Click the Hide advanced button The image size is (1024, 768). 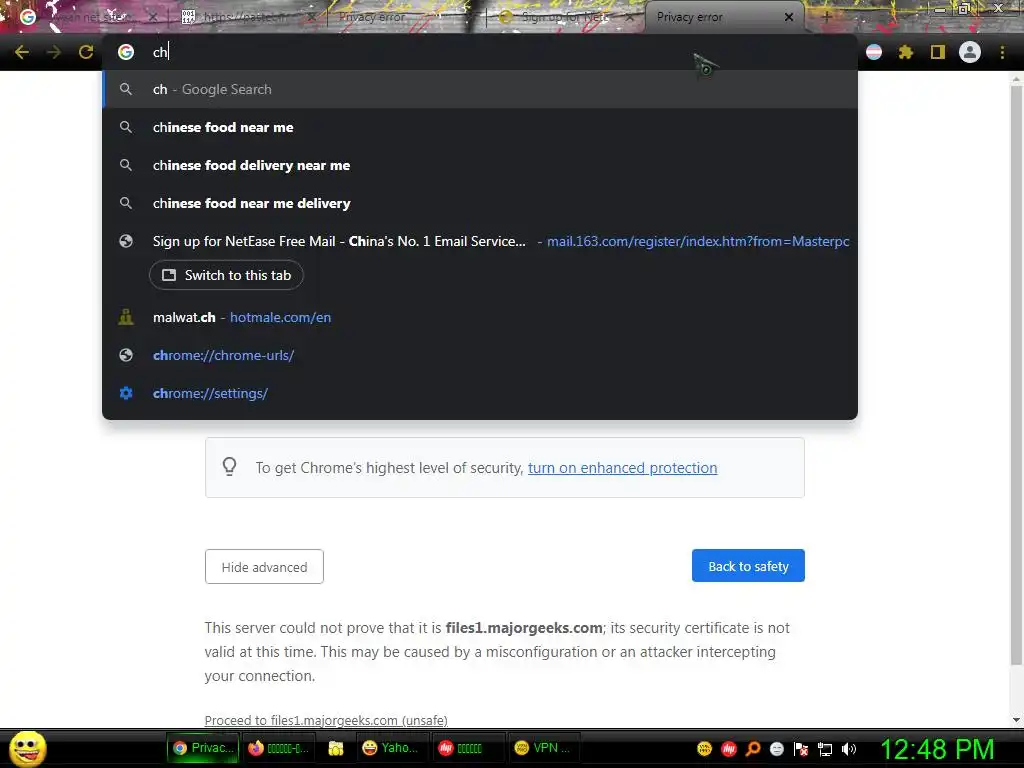point(264,567)
